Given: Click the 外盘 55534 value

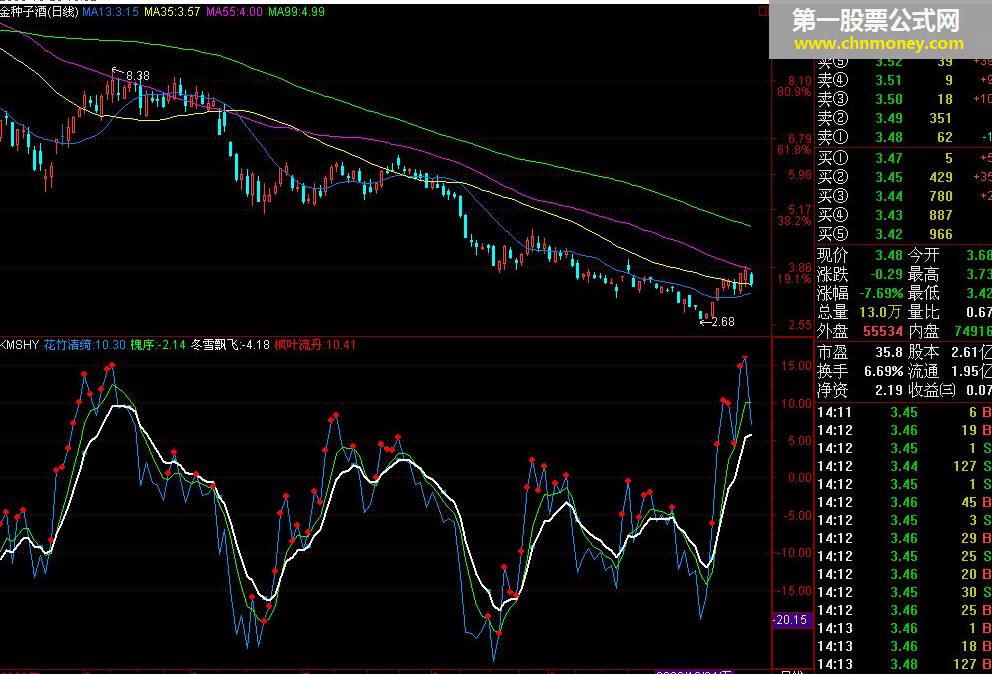Looking at the screenshot, I should (x=883, y=331).
